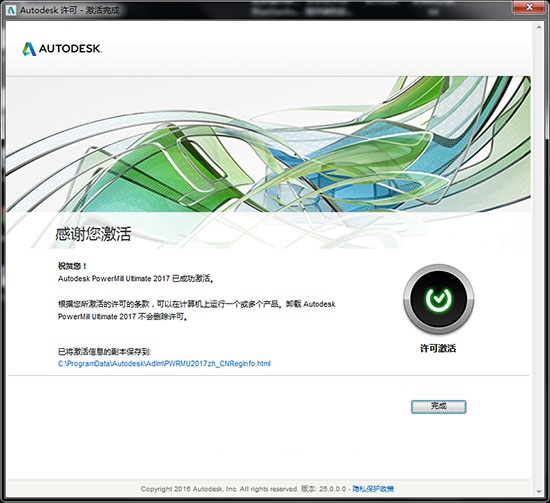The height and width of the screenshot is (503, 550).
Task: Click the 'PowerMill Ultimate 2017 已成功激活' line
Action: 136,279
